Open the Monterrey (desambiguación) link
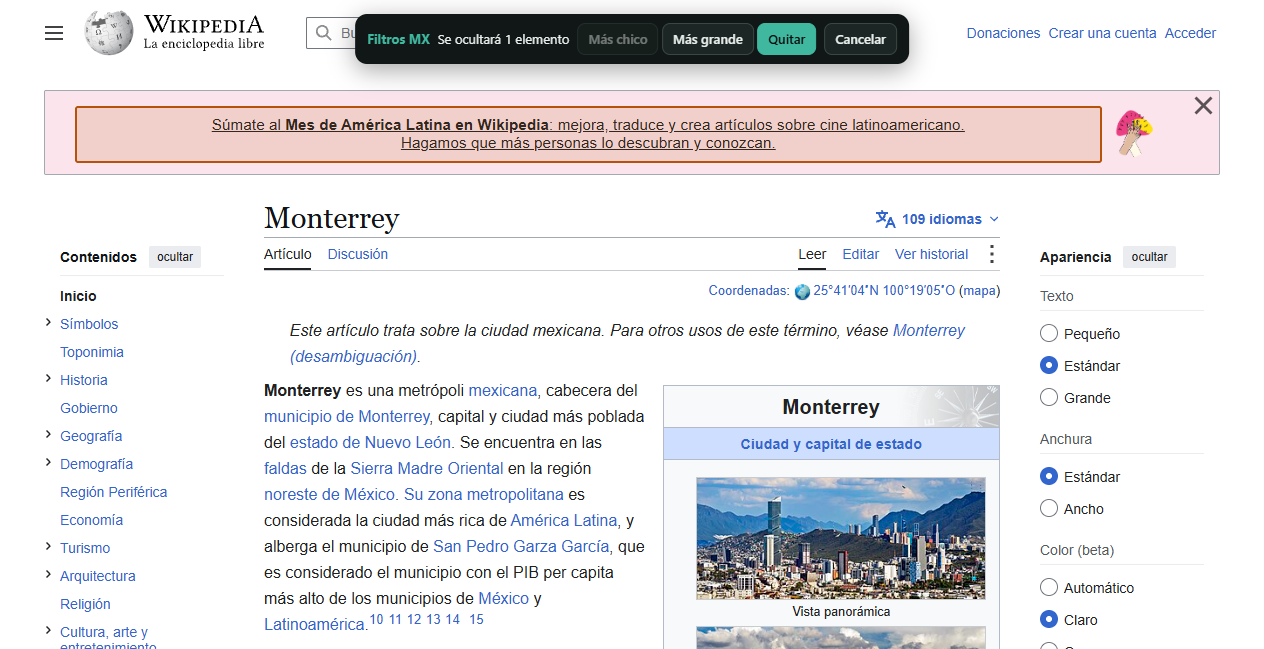 pyautogui.click(x=627, y=343)
